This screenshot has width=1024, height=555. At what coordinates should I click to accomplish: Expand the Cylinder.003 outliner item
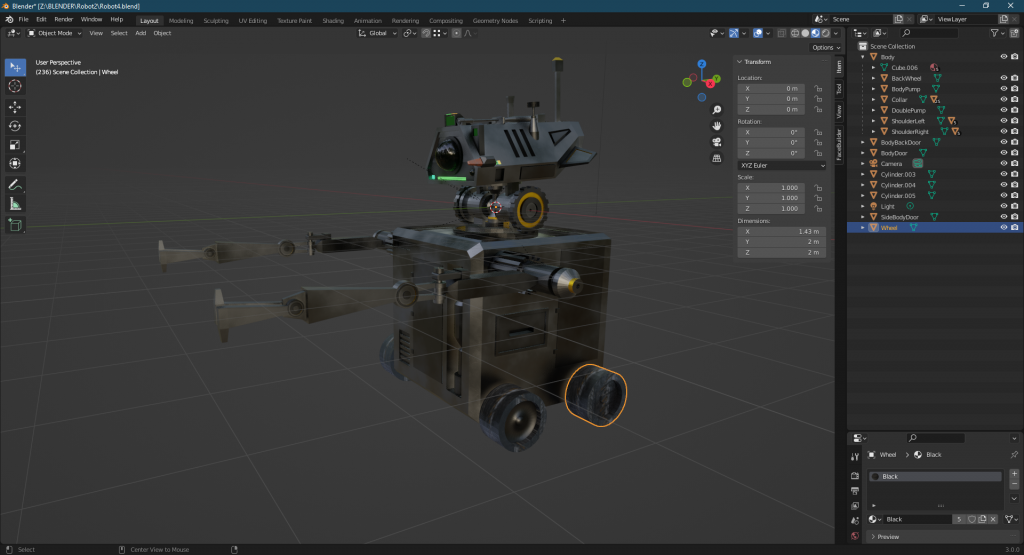pyautogui.click(x=863, y=174)
